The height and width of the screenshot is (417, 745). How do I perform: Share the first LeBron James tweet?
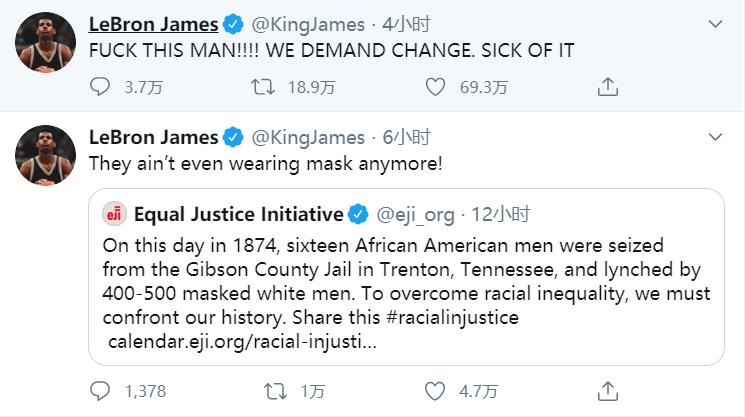click(x=607, y=88)
